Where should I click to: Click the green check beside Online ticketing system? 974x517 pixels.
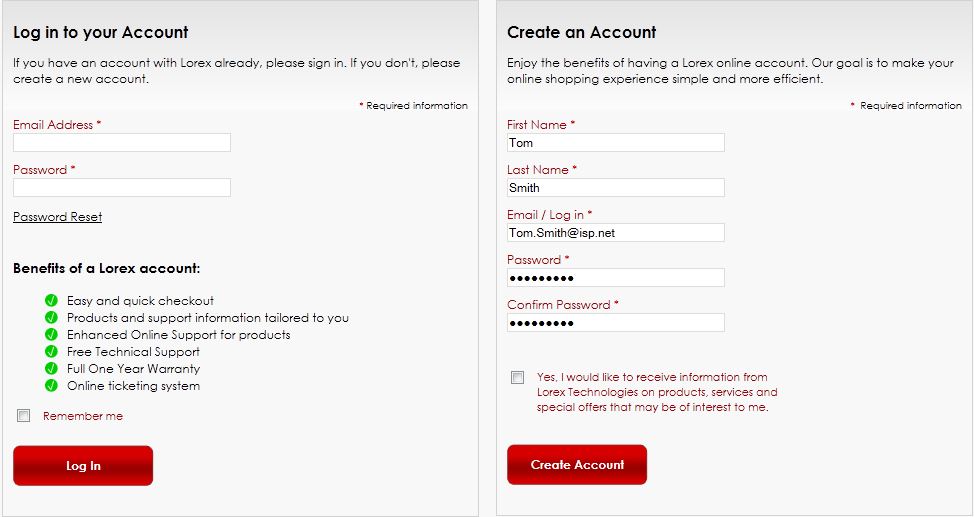click(52, 386)
